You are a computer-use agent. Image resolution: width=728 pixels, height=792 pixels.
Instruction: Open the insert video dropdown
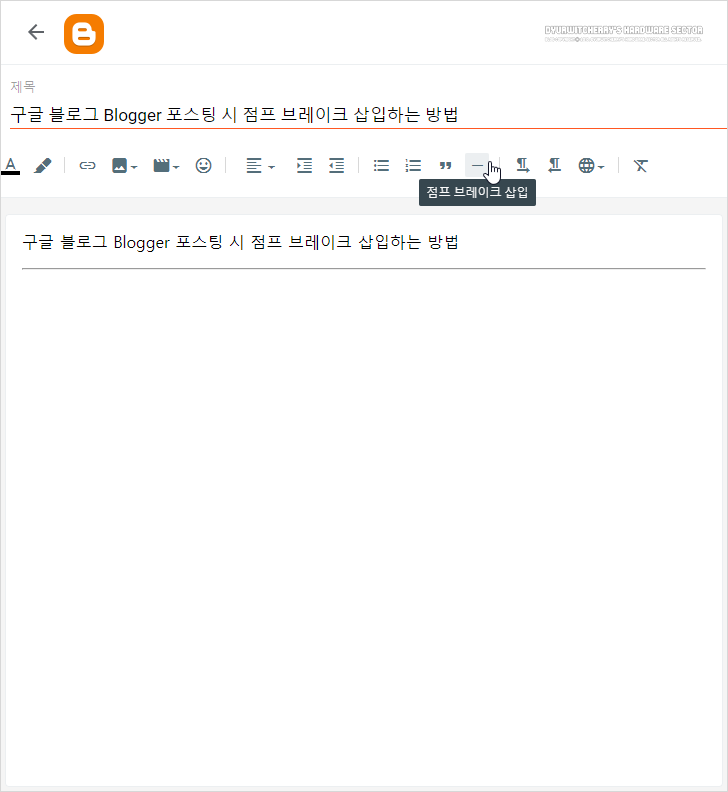click(166, 166)
